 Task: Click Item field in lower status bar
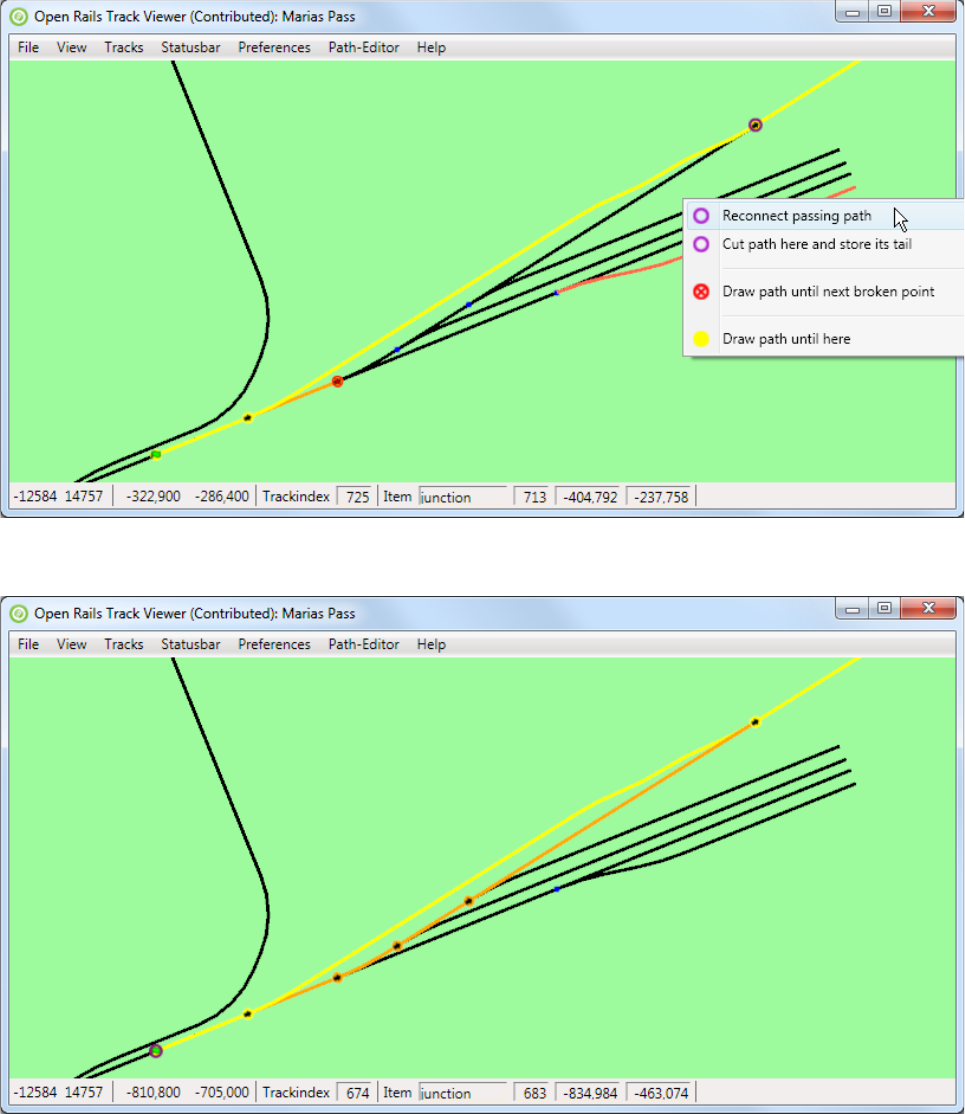tap(463, 1093)
